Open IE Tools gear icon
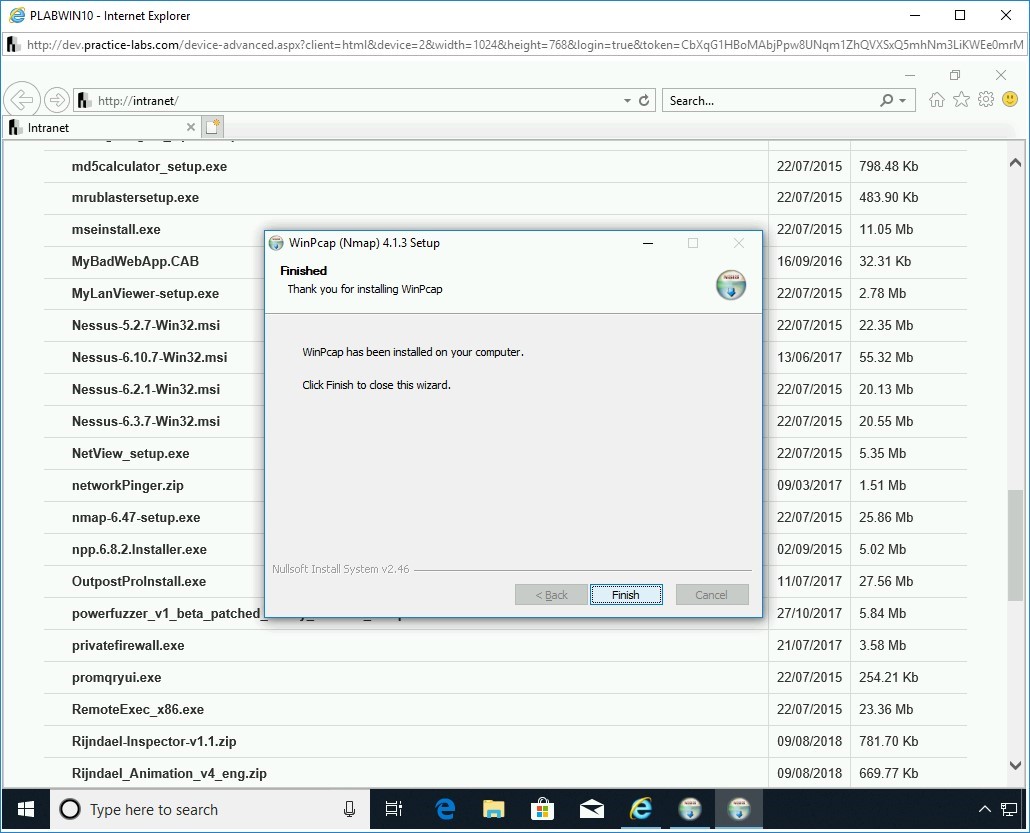This screenshot has width=1030, height=833. 986,100
